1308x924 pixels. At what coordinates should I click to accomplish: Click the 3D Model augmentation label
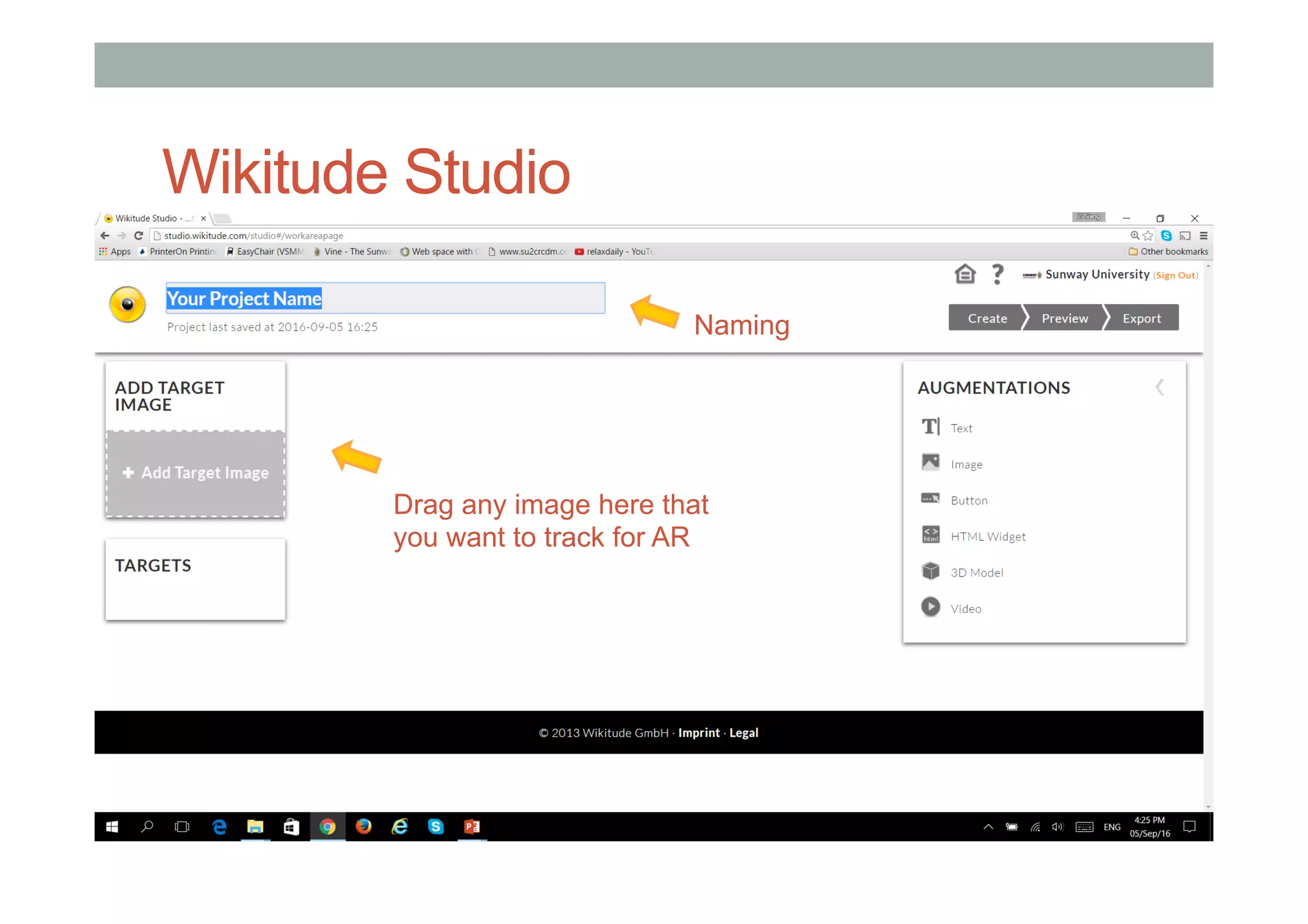977,573
